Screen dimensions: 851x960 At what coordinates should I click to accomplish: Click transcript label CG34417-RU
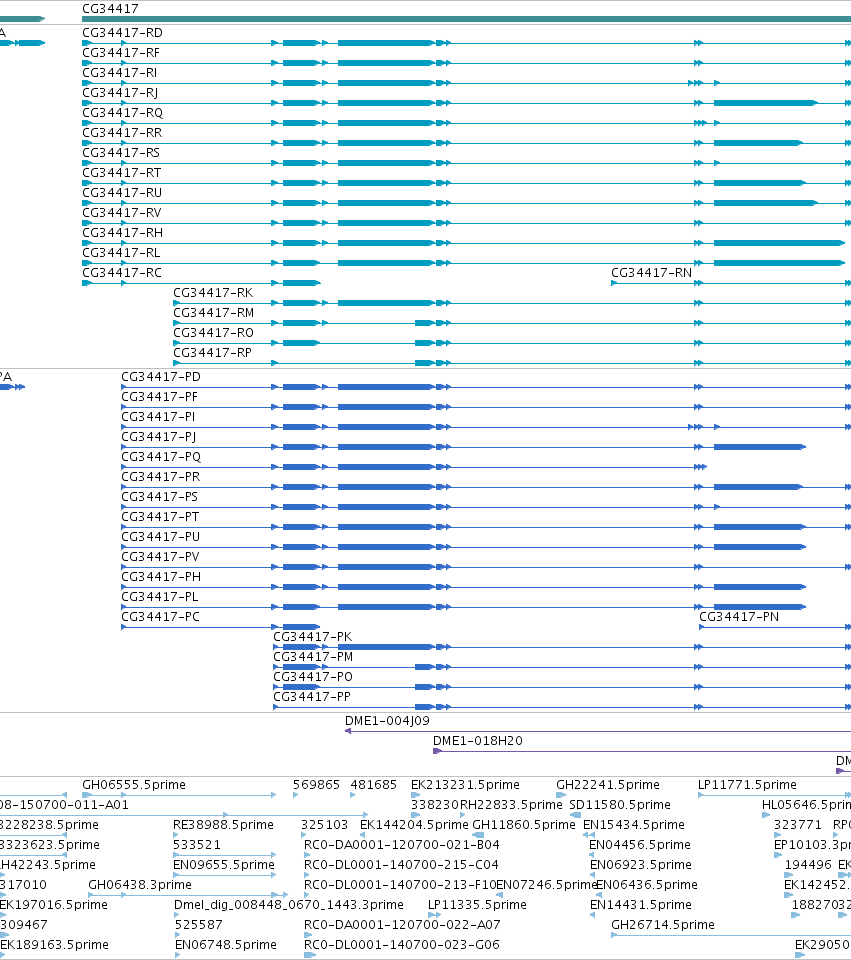click(x=122, y=193)
